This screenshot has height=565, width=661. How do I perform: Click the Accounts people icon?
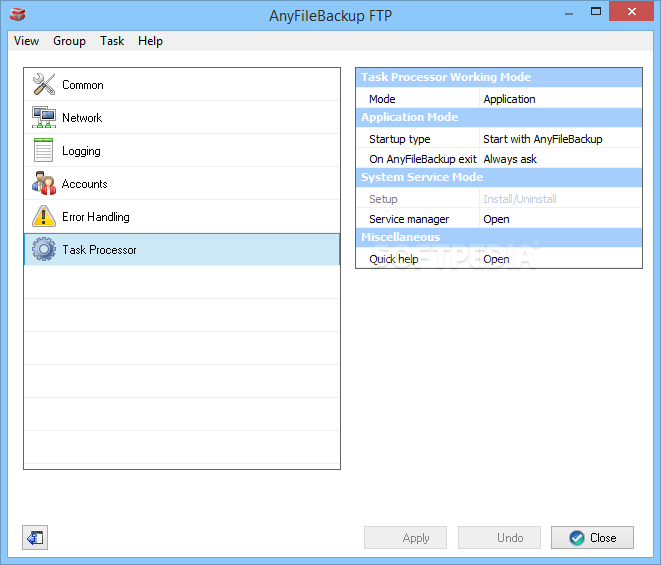44,183
